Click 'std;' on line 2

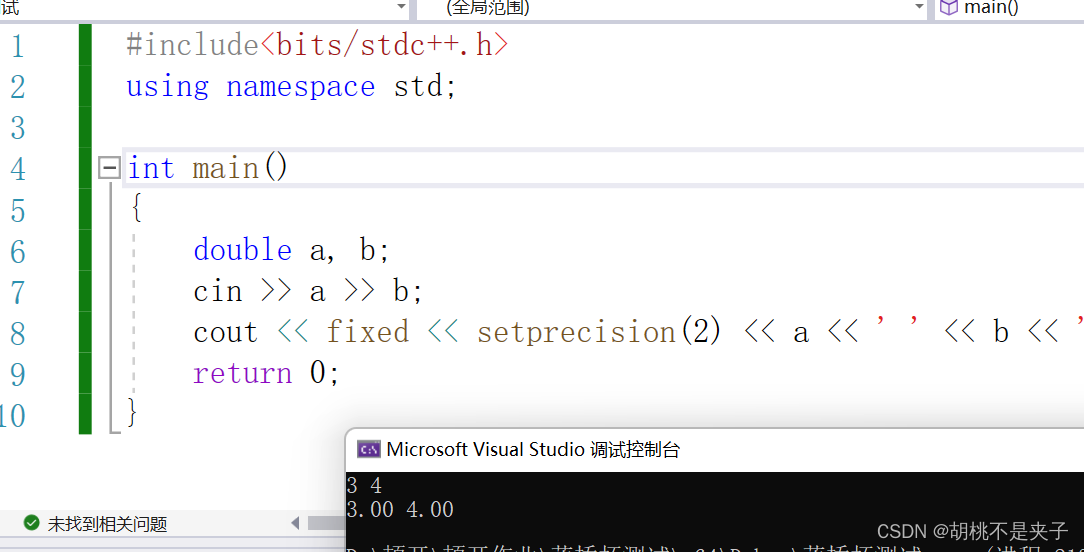point(425,87)
